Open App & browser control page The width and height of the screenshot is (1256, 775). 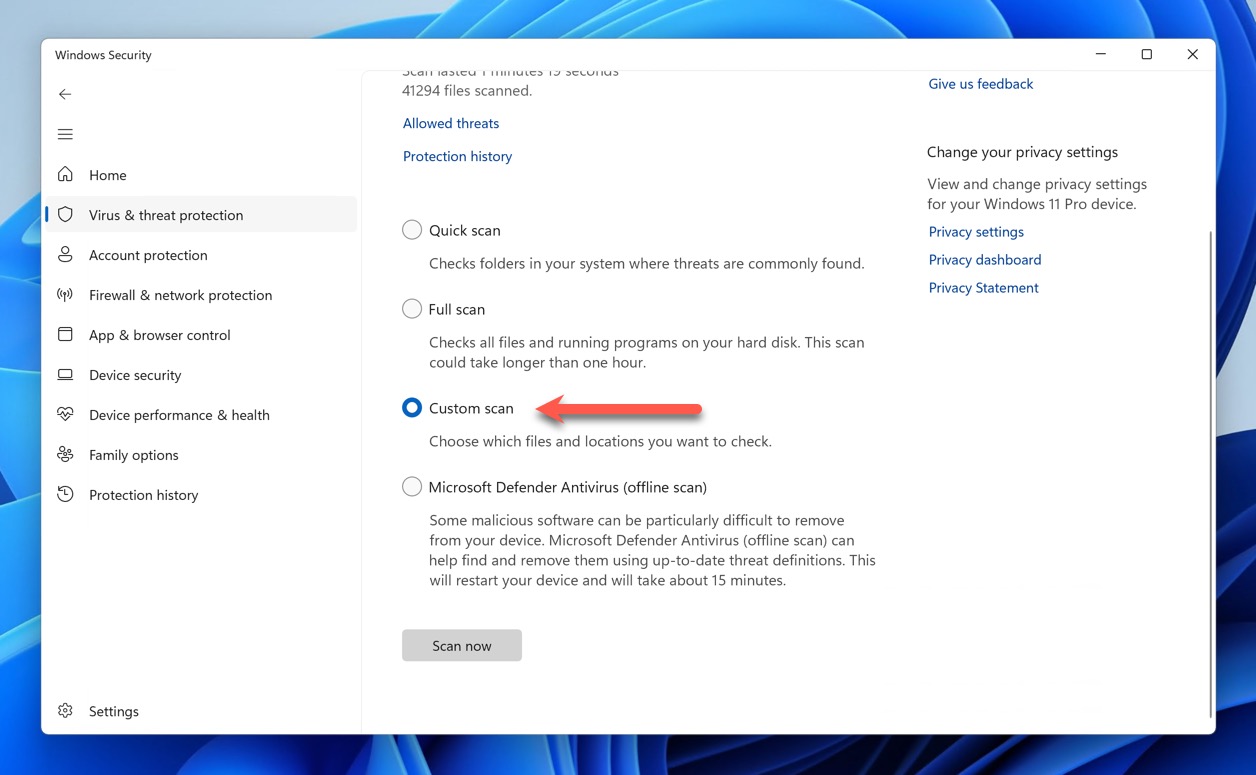pyautogui.click(x=201, y=335)
